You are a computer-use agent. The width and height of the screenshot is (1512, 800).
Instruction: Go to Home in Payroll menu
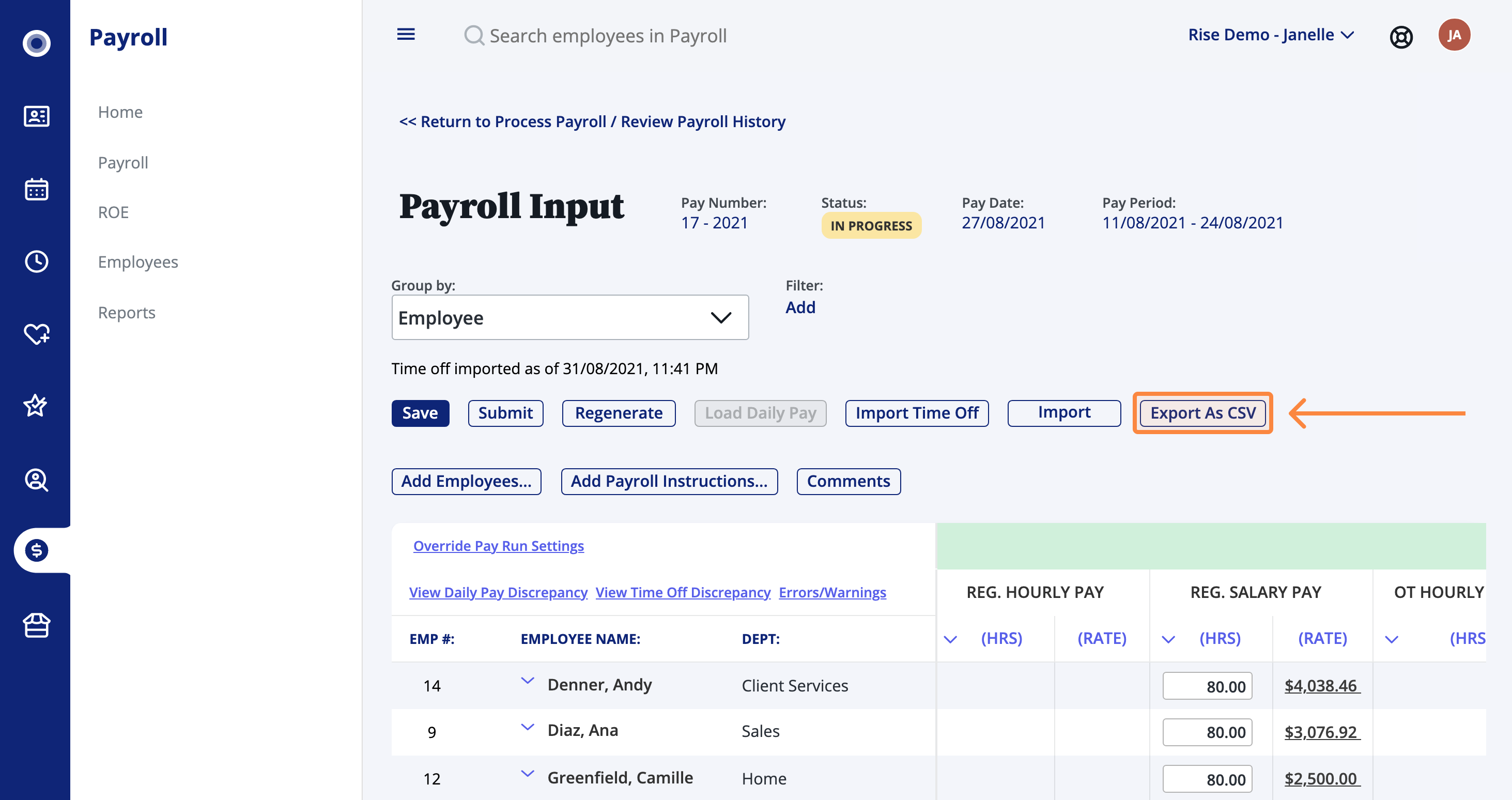point(120,112)
